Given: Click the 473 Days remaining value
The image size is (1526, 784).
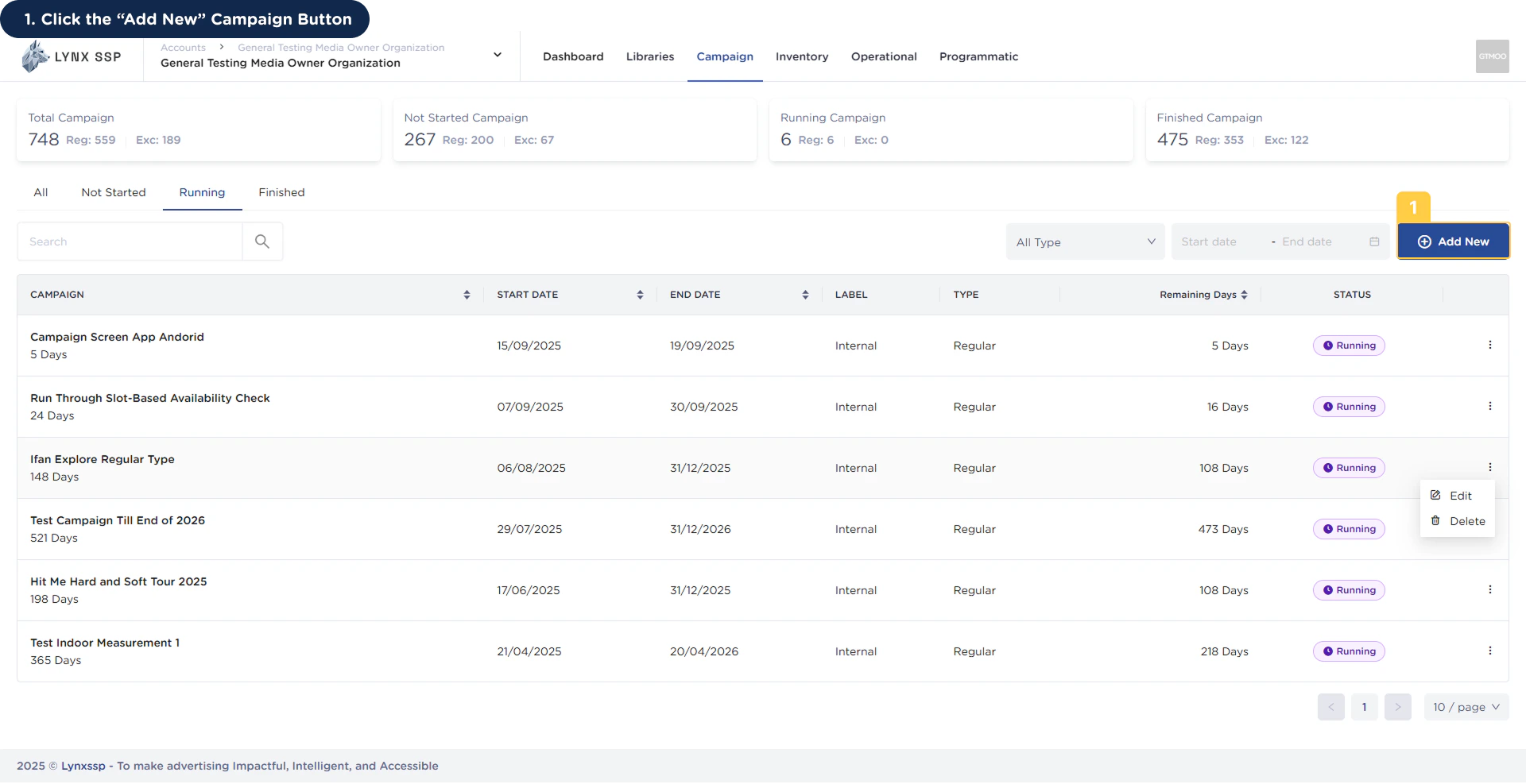Looking at the screenshot, I should click(1223, 529).
